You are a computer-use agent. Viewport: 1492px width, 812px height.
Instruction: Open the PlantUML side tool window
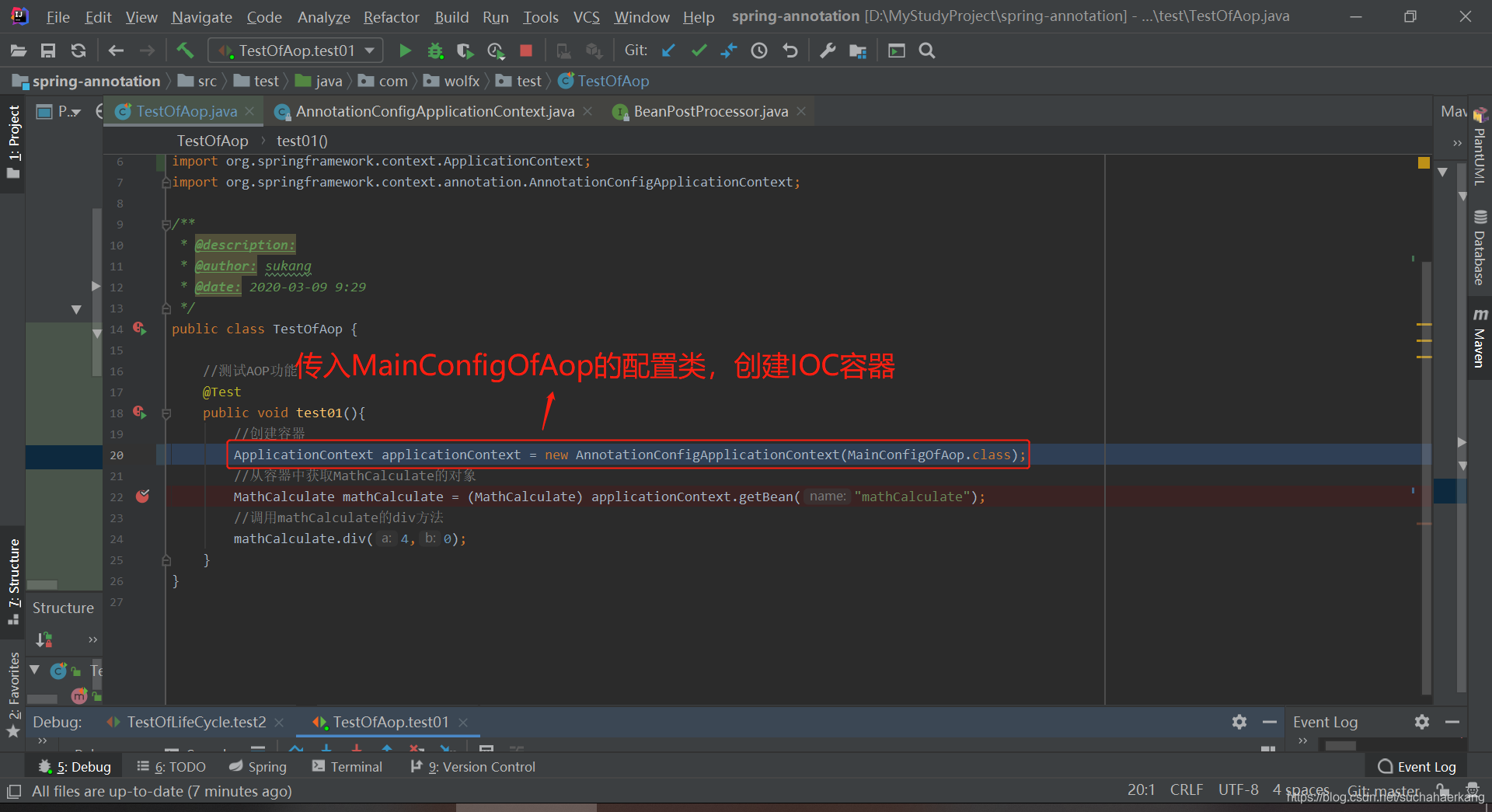[1480, 146]
